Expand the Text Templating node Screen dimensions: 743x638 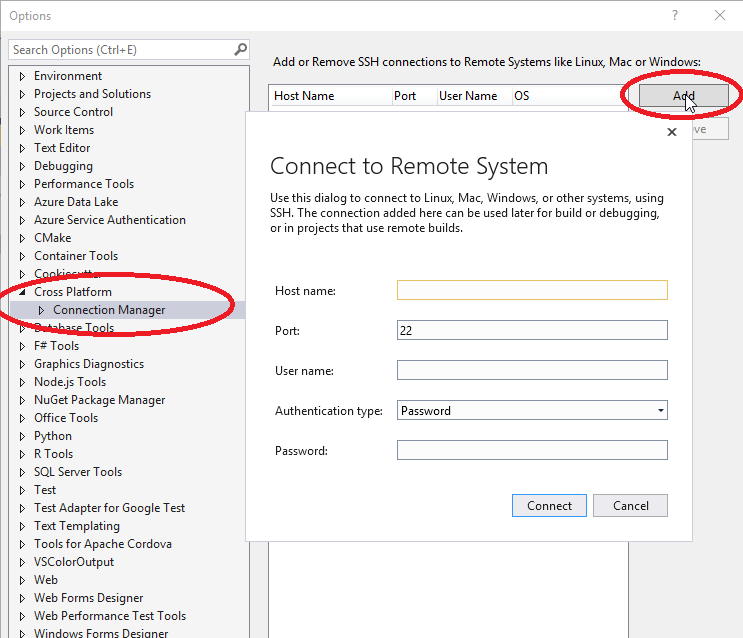pyautogui.click(x=22, y=527)
